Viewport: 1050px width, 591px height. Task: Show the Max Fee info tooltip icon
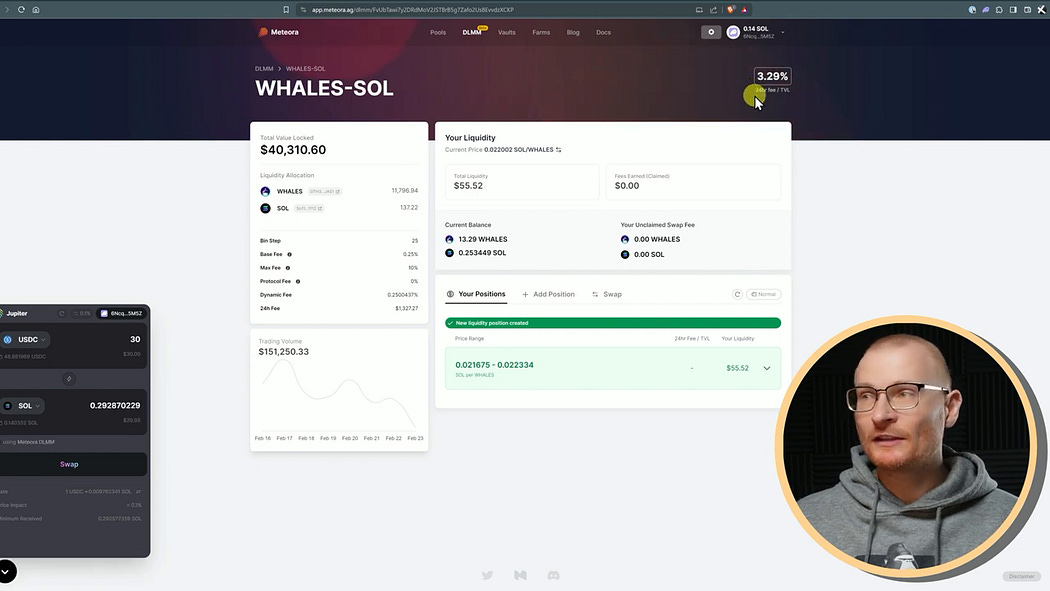coord(288,268)
